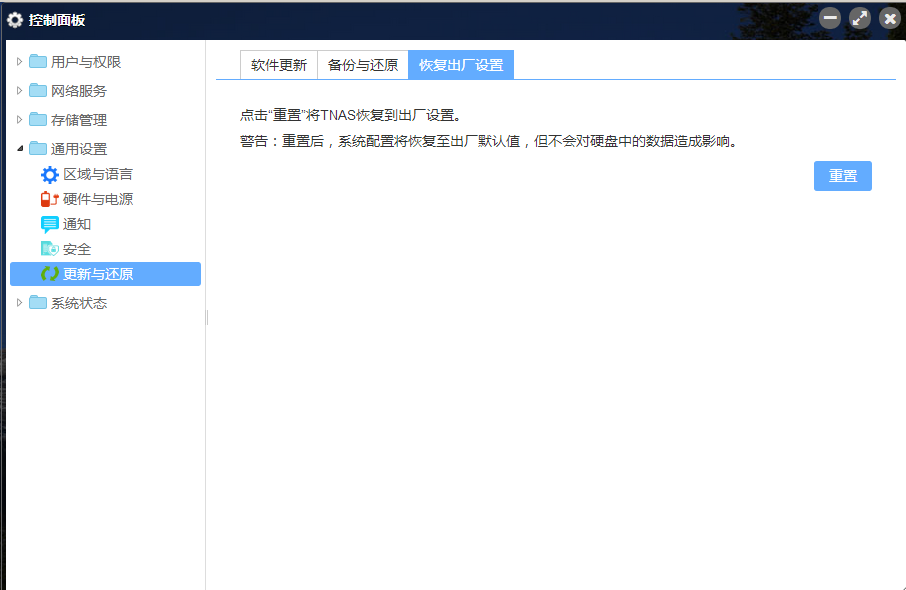Screen dimensions: 906x590
Task: Click the 通知 speech bubble icon
Action: (49, 224)
